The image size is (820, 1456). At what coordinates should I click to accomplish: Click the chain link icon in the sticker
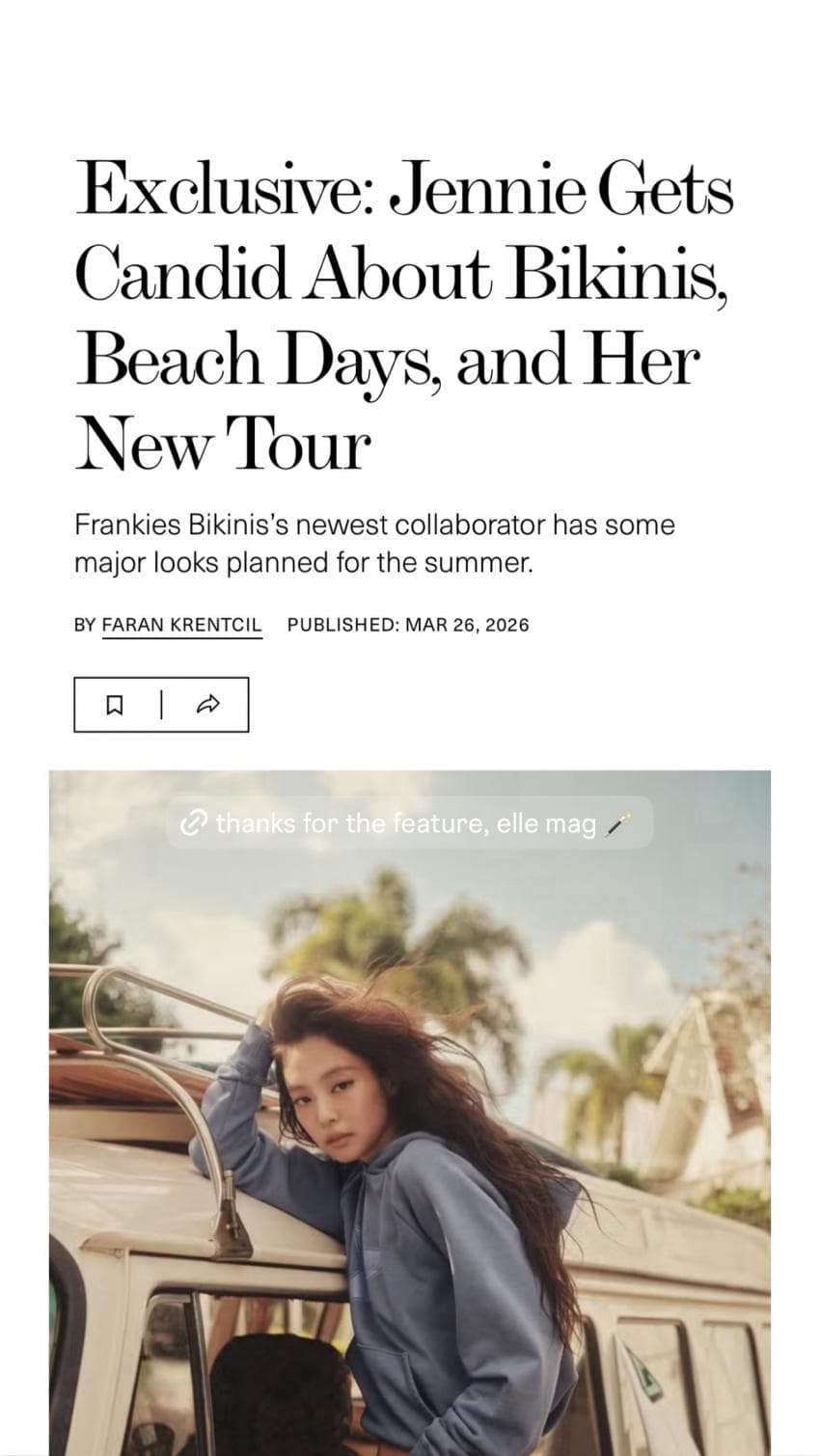(194, 823)
